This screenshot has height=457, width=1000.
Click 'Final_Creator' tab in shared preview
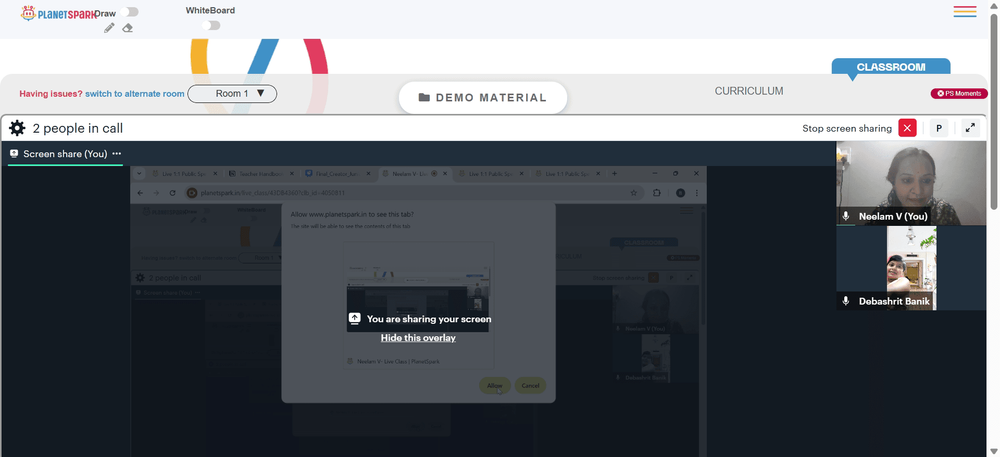click(338, 173)
